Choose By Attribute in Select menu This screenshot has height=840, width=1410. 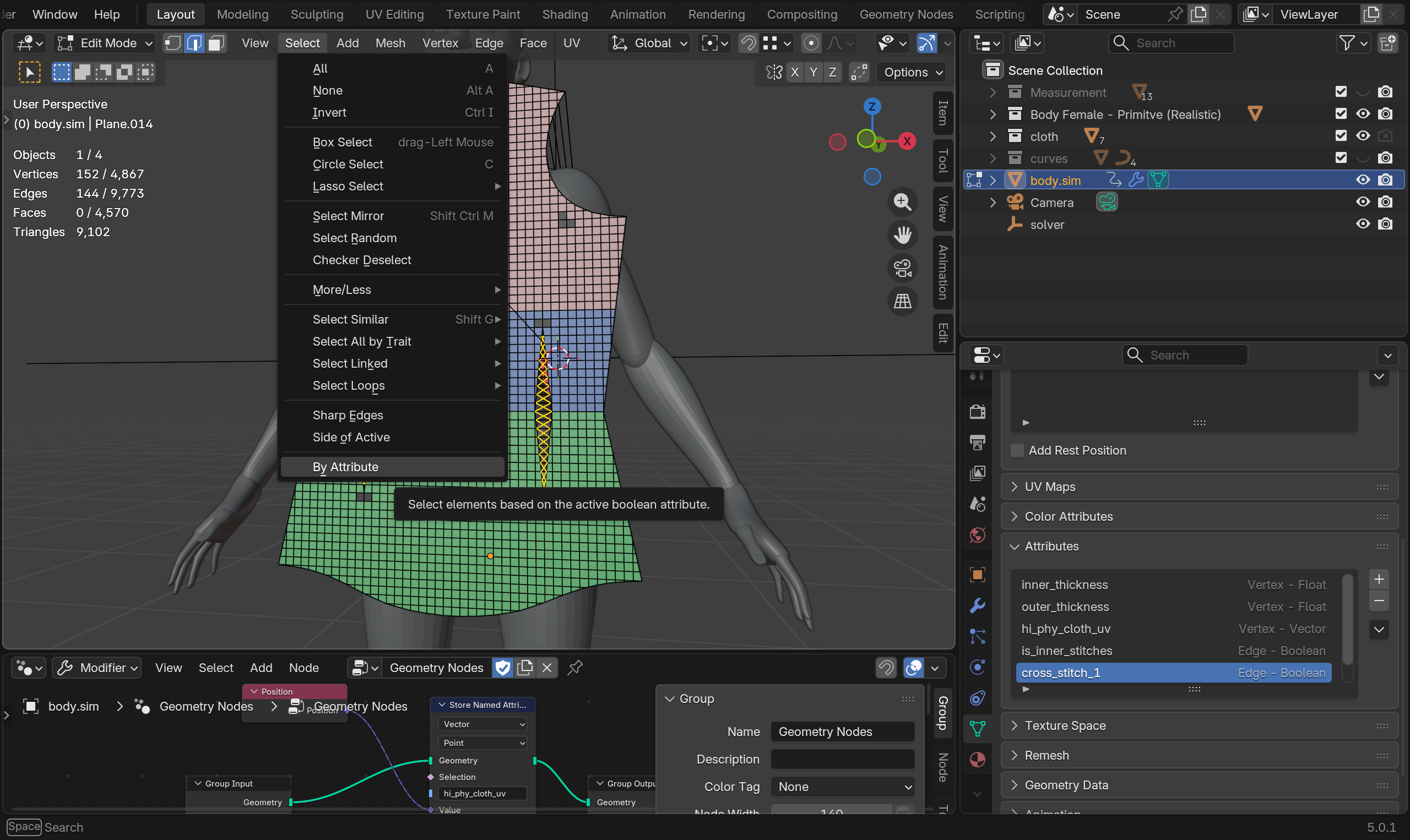[x=345, y=467]
